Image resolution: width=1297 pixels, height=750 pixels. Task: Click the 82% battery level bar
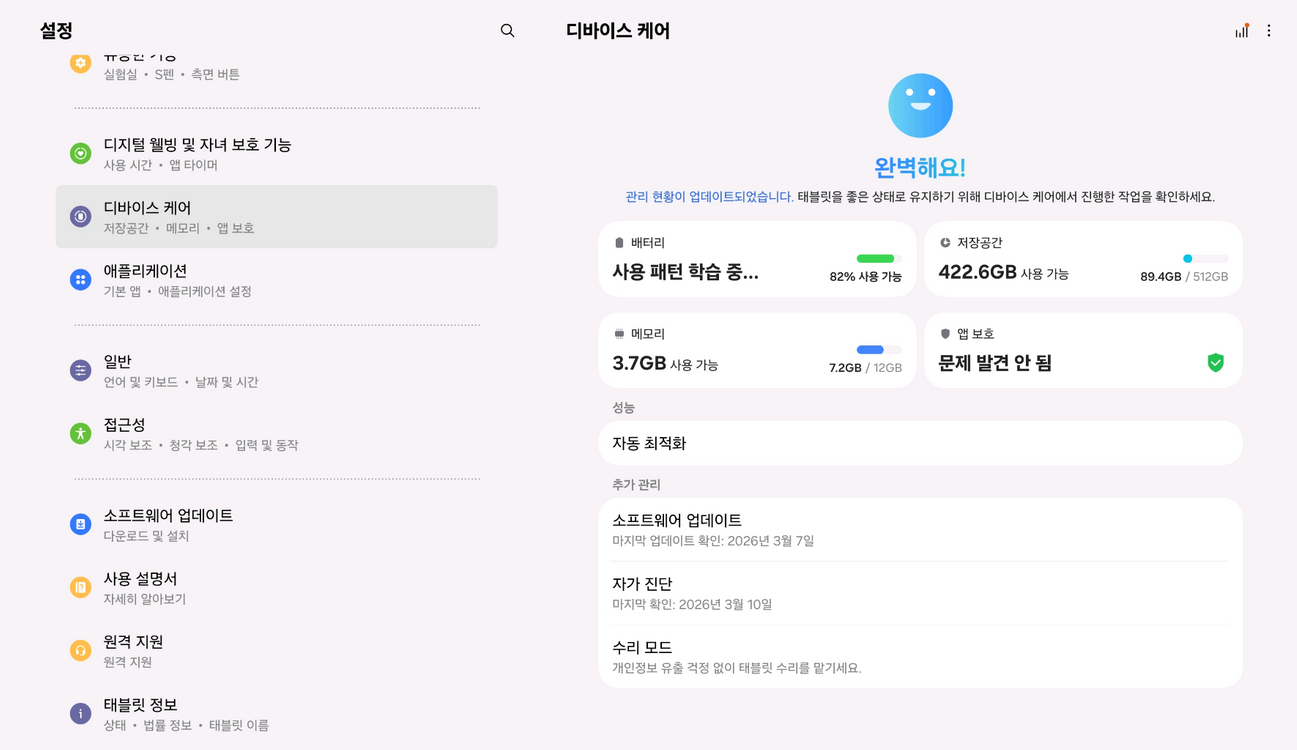(x=875, y=258)
